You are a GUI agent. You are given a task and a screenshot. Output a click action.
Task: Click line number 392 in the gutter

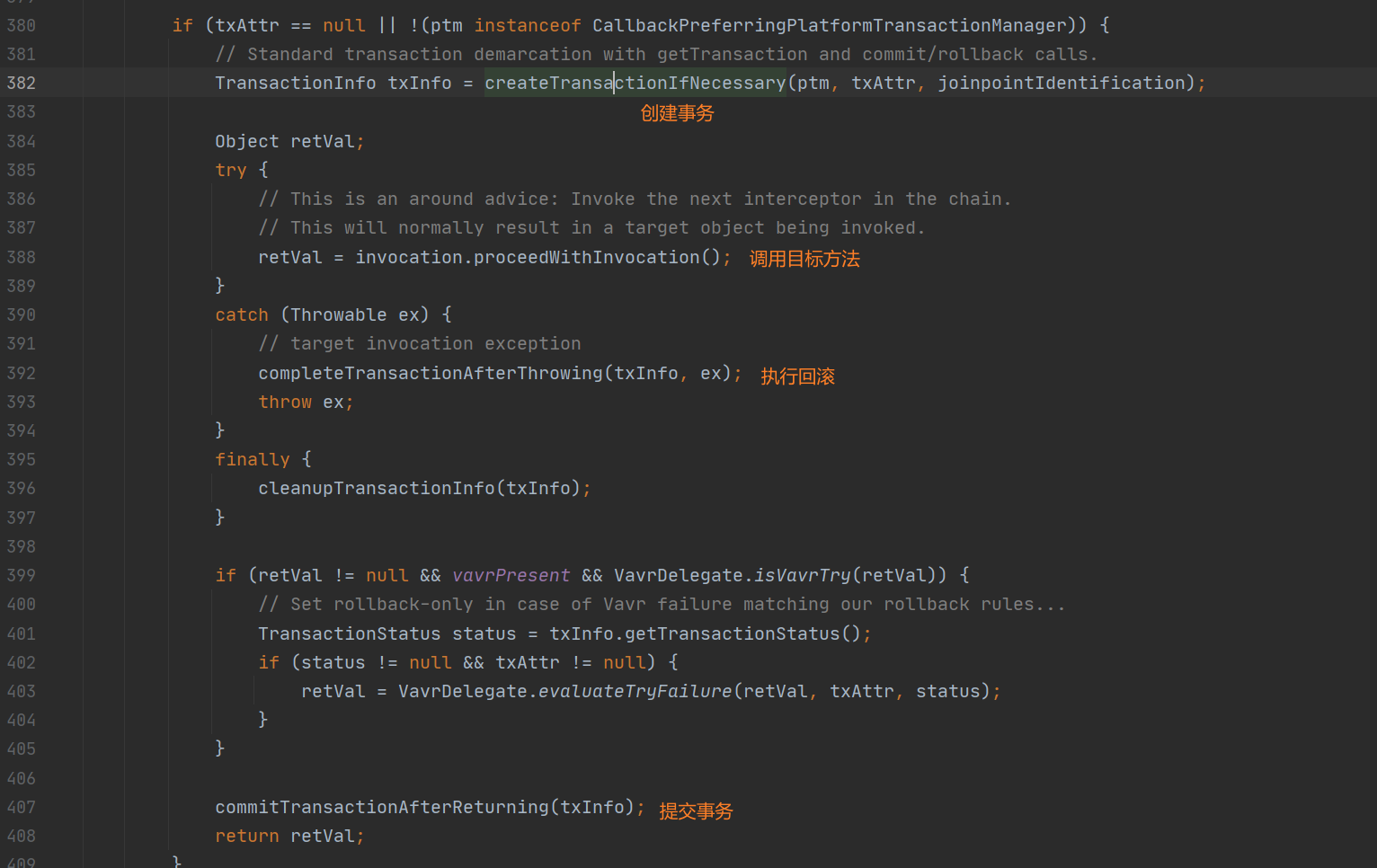[x=22, y=373]
